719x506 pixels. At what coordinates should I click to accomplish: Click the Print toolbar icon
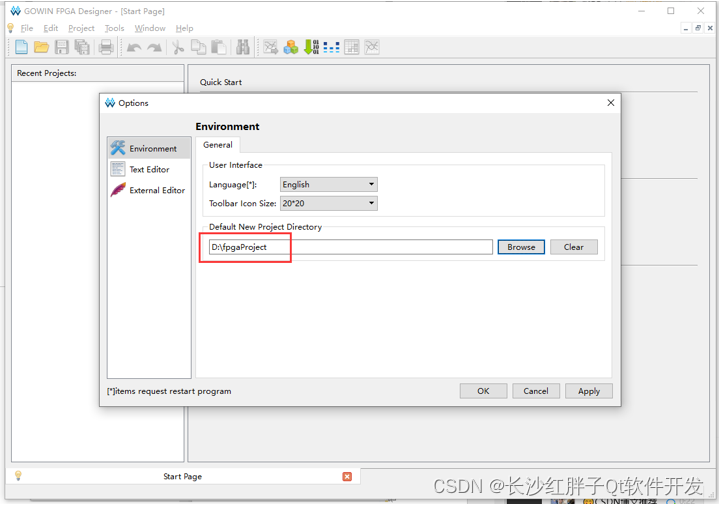[x=106, y=47]
